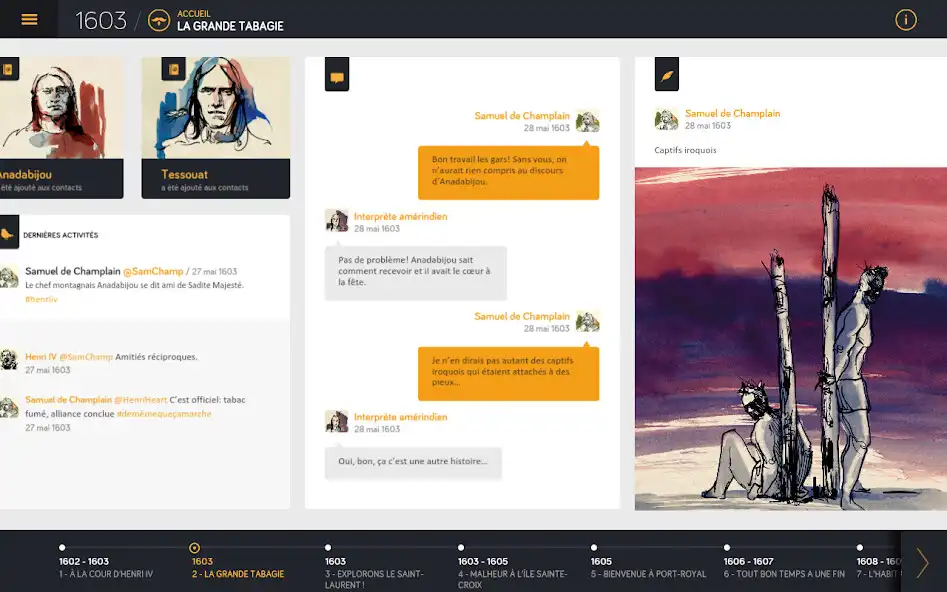The height and width of the screenshot is (592, 947).
Task: Open chapter '4 - Malheur à l'île Sainte-Croix'
Action: 512,579
